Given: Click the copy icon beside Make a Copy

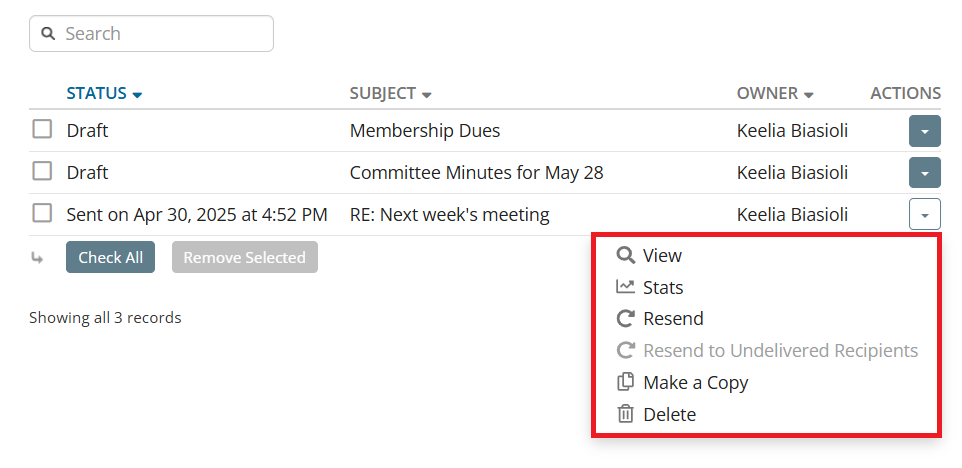Looking at the screenshot, I should click(626, 382).
